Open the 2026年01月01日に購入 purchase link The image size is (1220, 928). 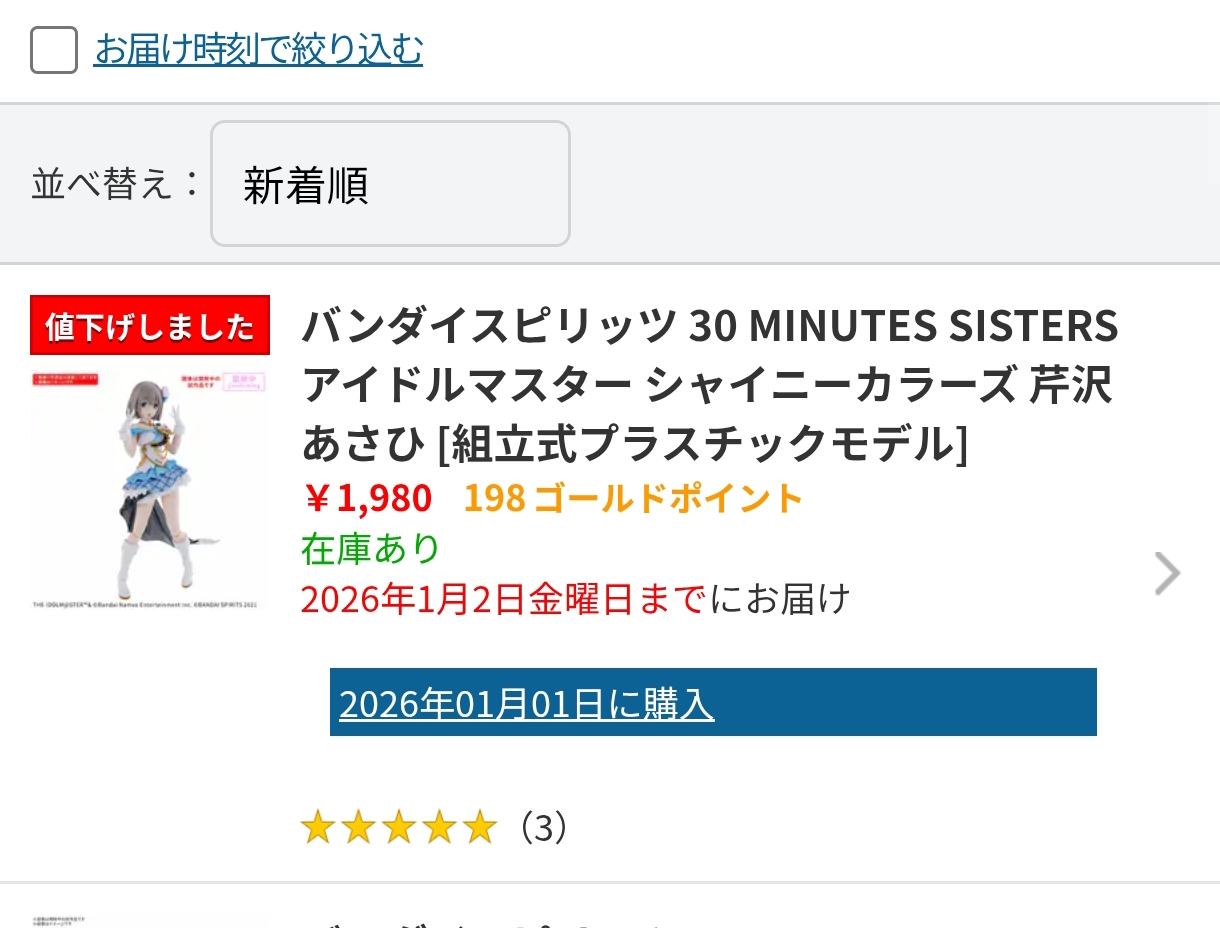click(x=526, y=704)
